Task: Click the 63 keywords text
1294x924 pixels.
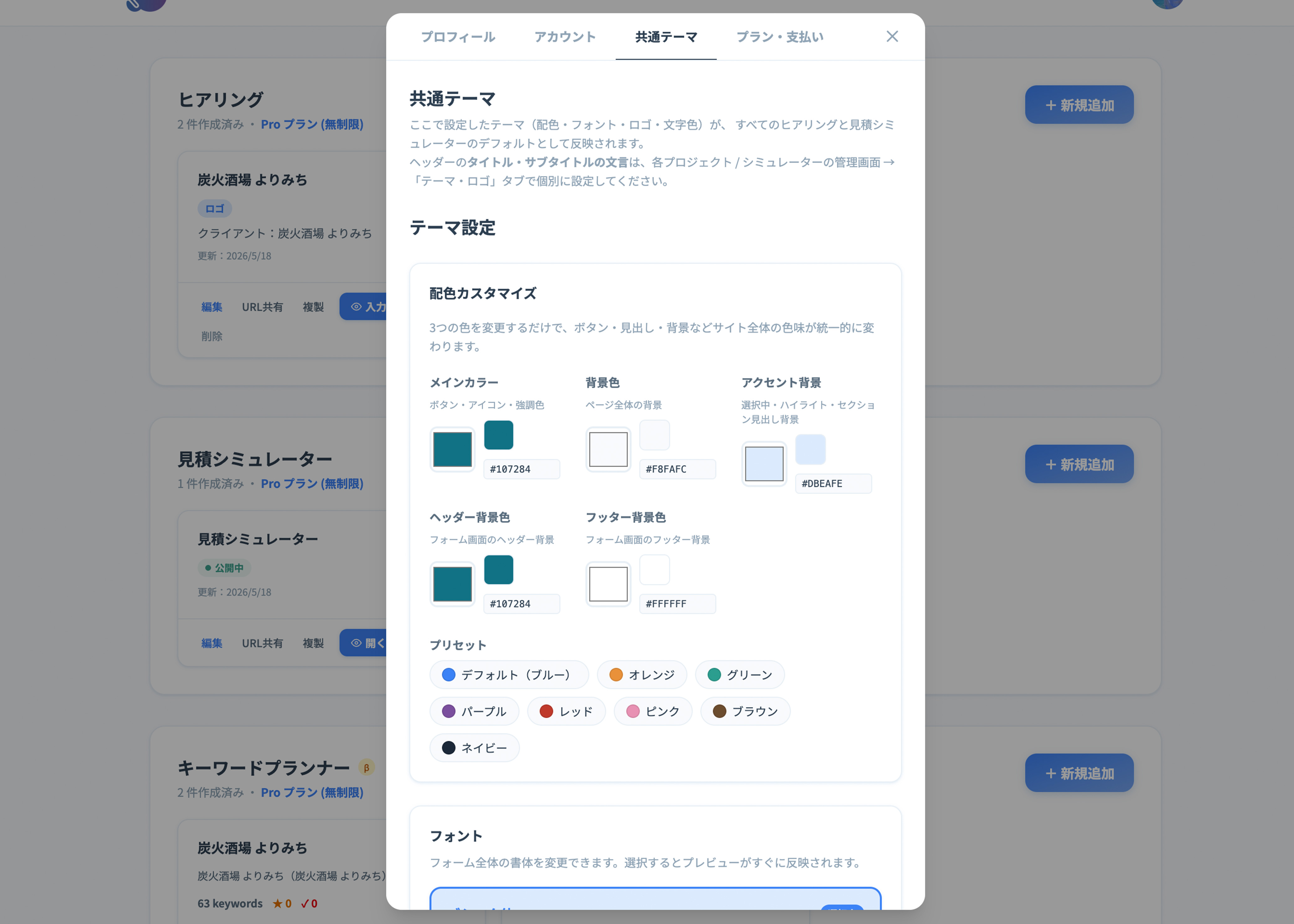Action: 230,904
